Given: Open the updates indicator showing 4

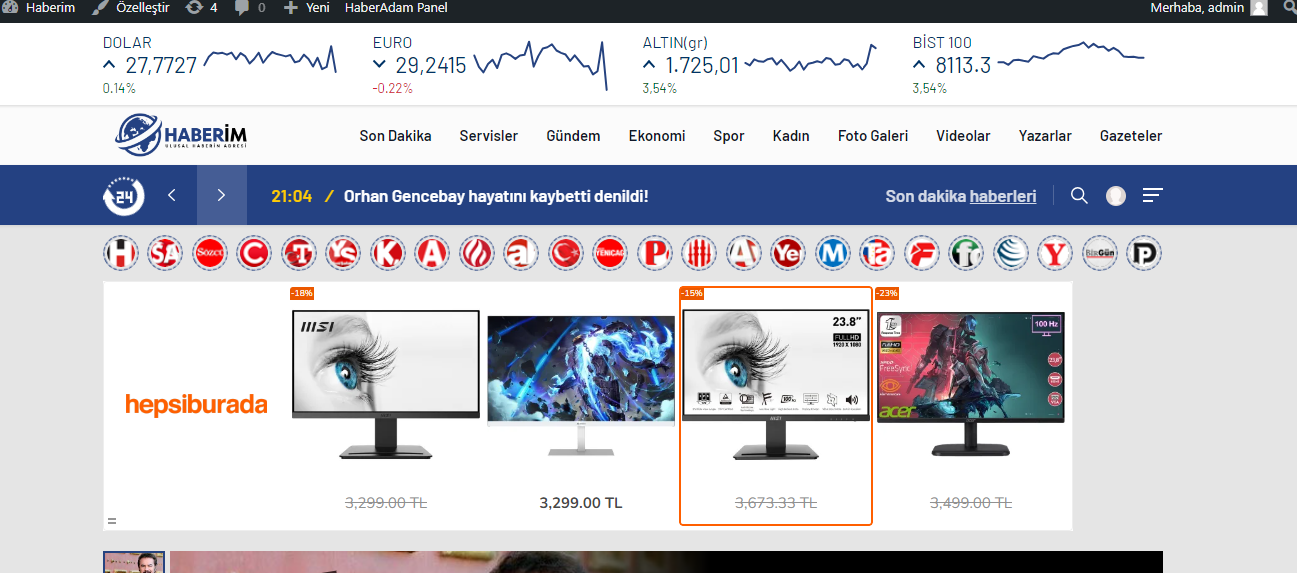Looking at the screenshot, I should pyautogui.click(x=201, y=8).
